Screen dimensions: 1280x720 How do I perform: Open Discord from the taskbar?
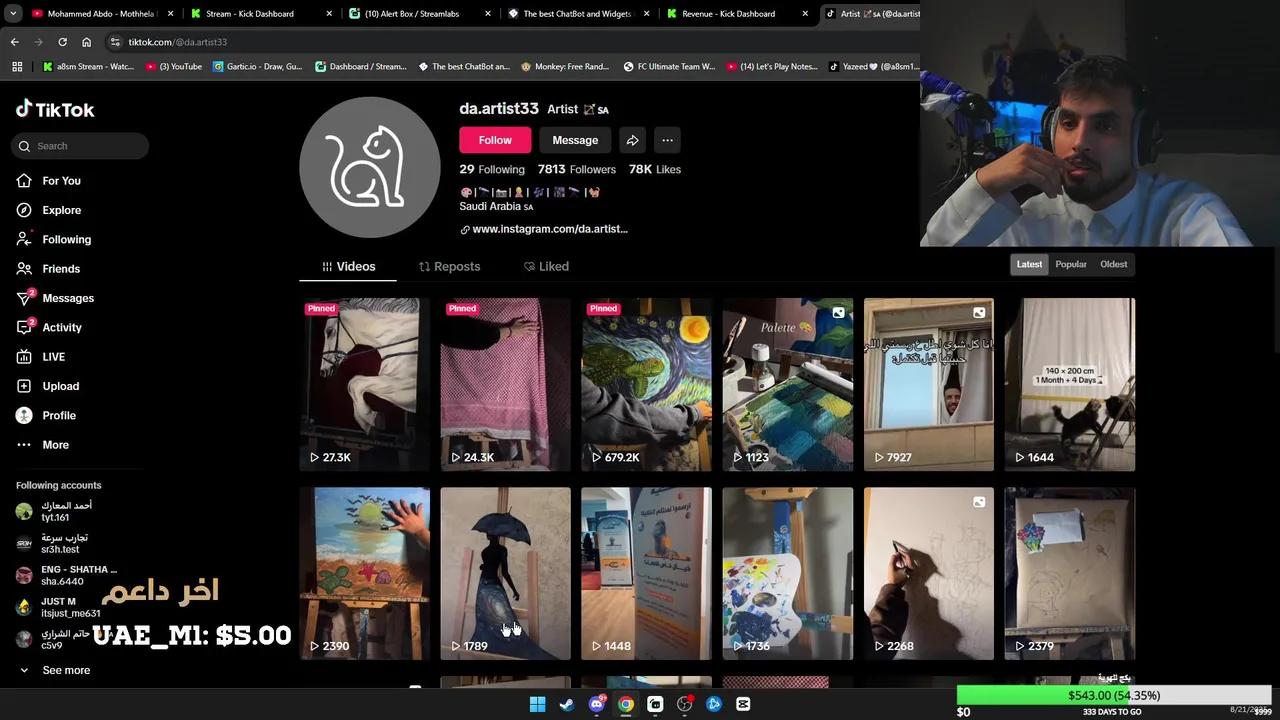pyautogui.click(x=596, y=704)
